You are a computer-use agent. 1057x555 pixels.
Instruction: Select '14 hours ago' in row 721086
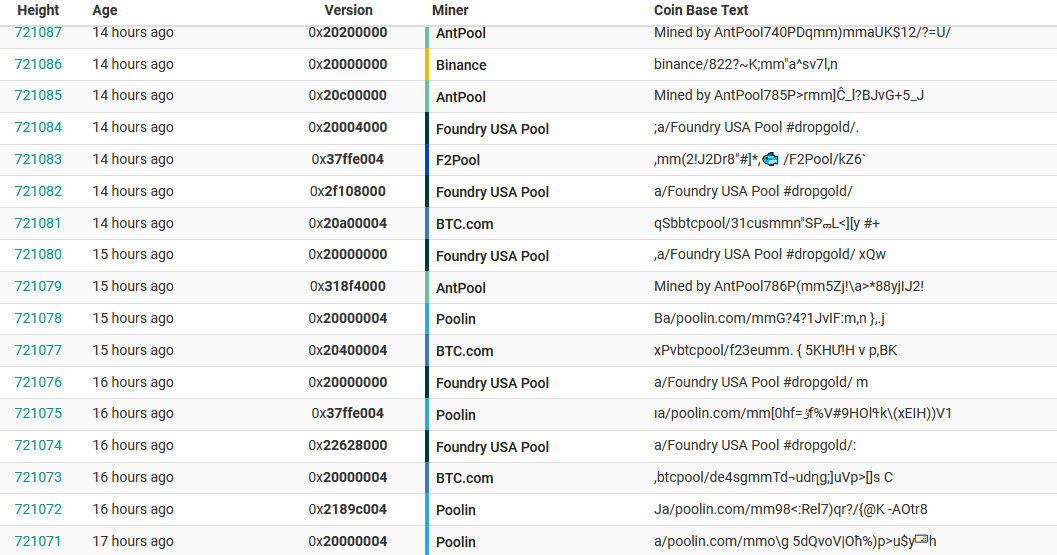[x=133, y=64]
